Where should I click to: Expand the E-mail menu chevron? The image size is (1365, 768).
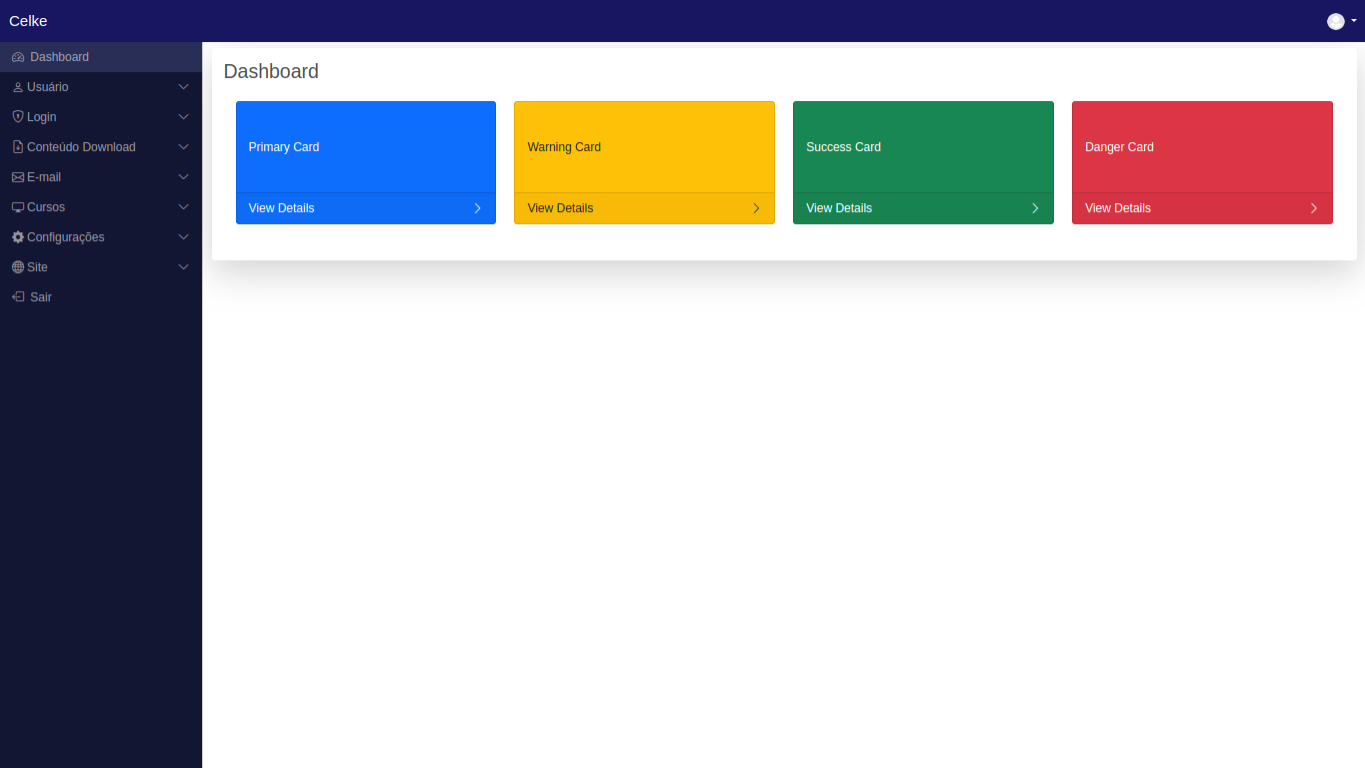point(183,177)
